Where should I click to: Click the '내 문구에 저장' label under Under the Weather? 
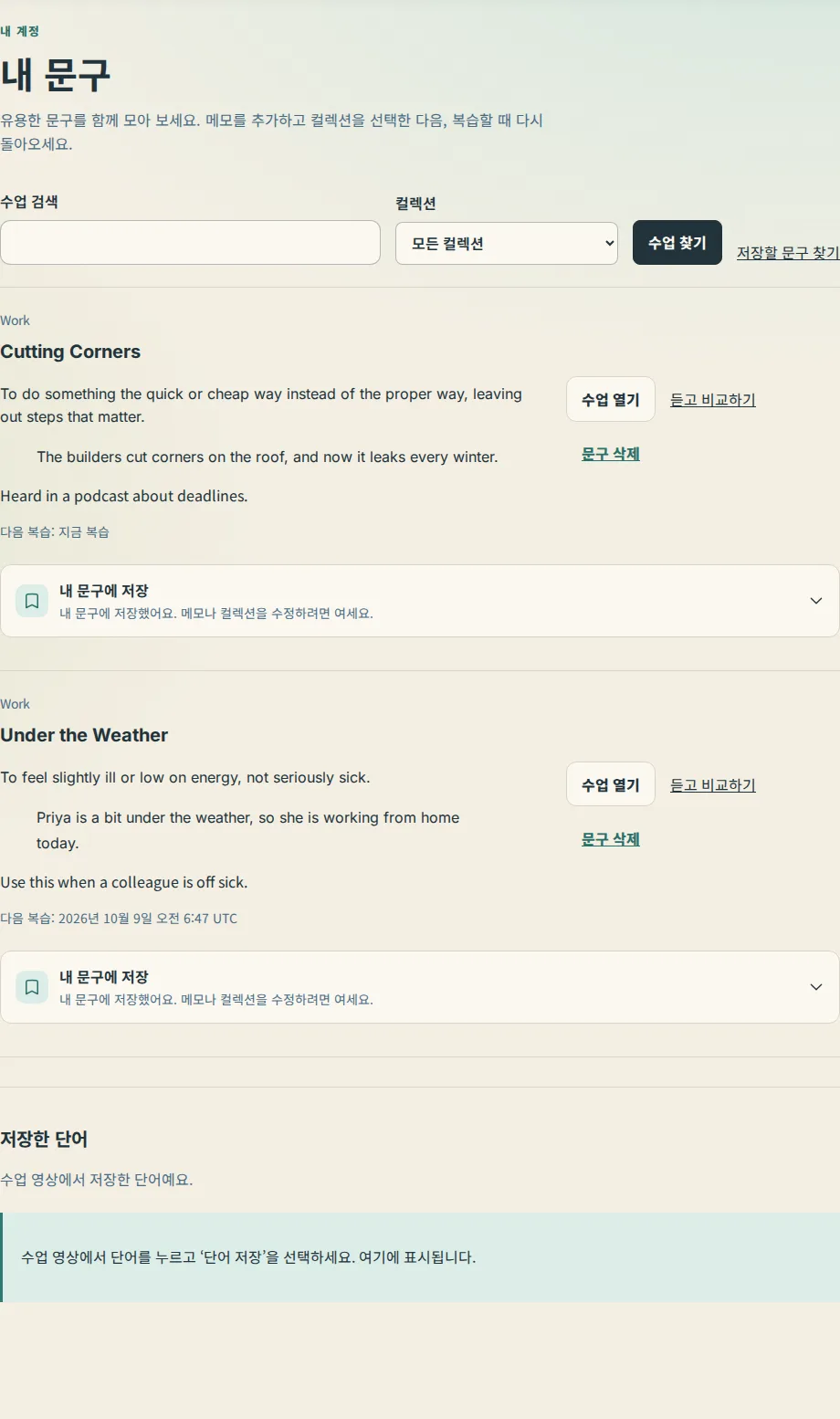(x=104, y=977)
